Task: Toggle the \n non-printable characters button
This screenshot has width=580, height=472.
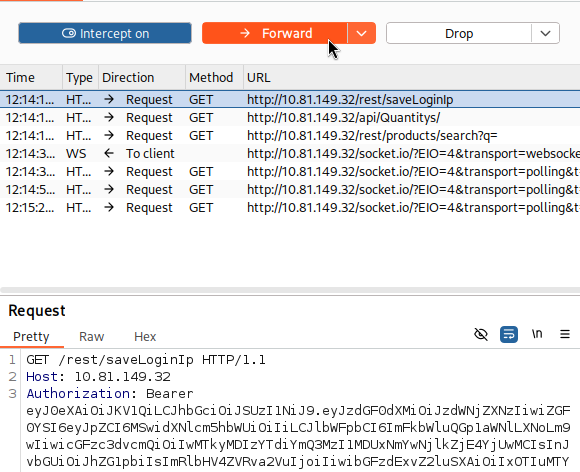Action: pyautogui.click(x=537, y=334)
